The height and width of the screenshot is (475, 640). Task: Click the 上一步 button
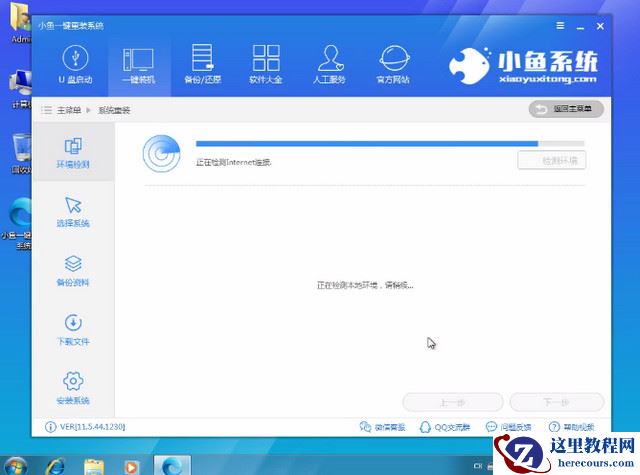tap(453, 403)
